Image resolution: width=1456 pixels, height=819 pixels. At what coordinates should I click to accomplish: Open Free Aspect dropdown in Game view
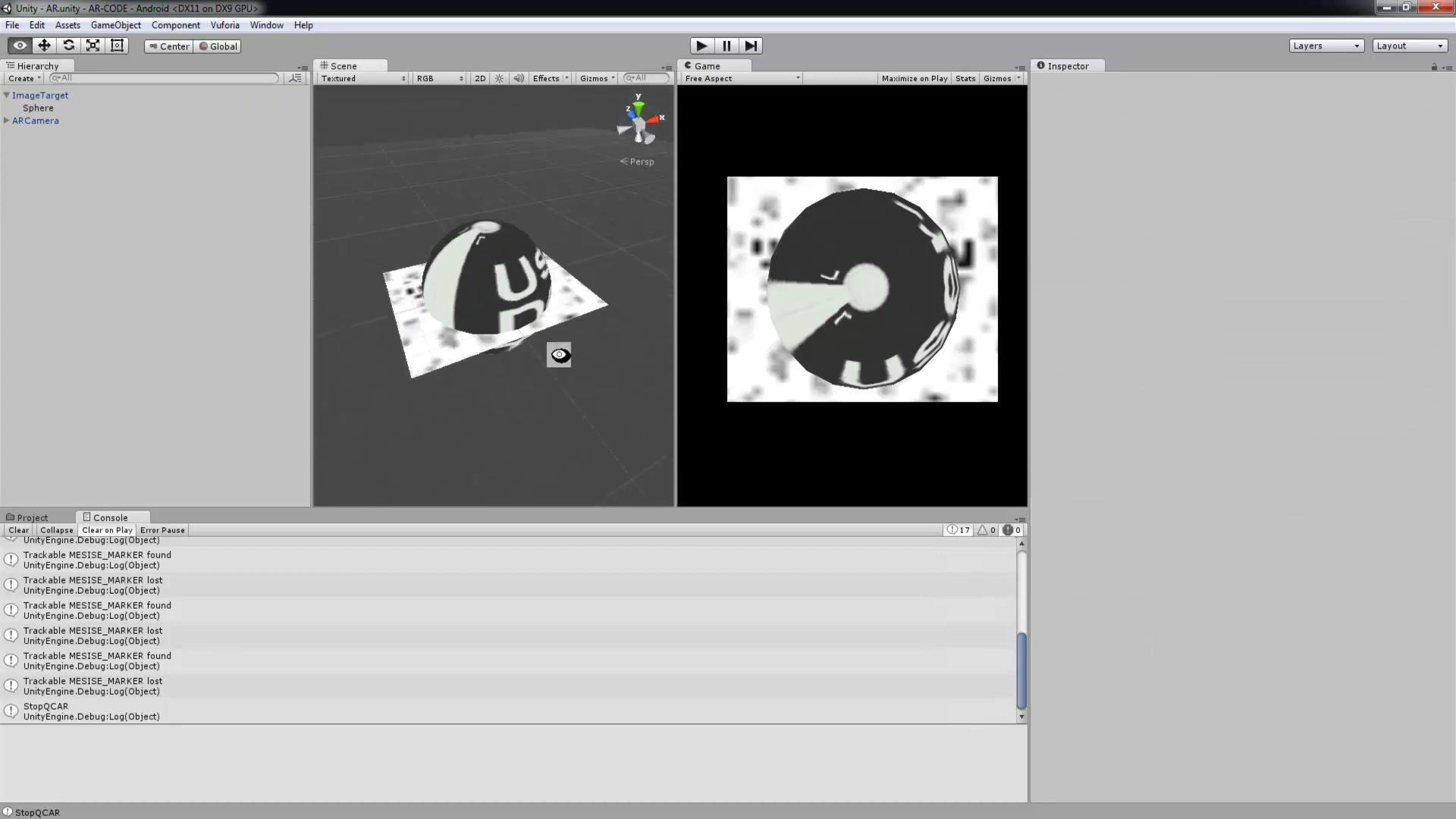pyautogui.click(x=741, y=78)
